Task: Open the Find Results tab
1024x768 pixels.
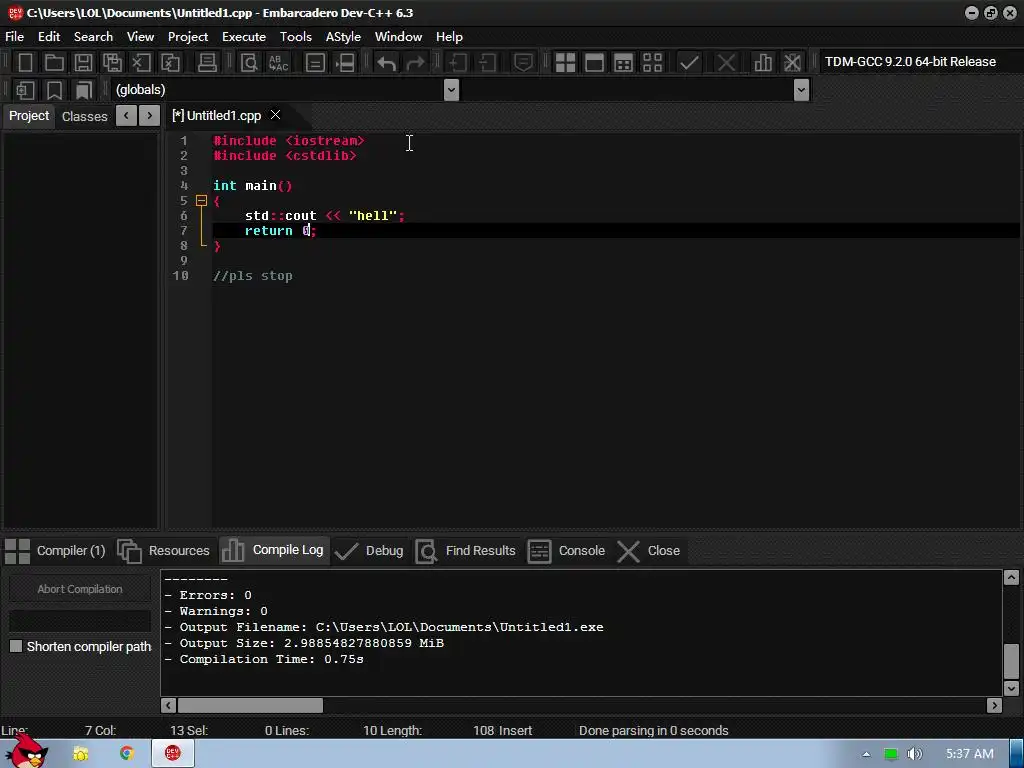Action: coord(466,551)
